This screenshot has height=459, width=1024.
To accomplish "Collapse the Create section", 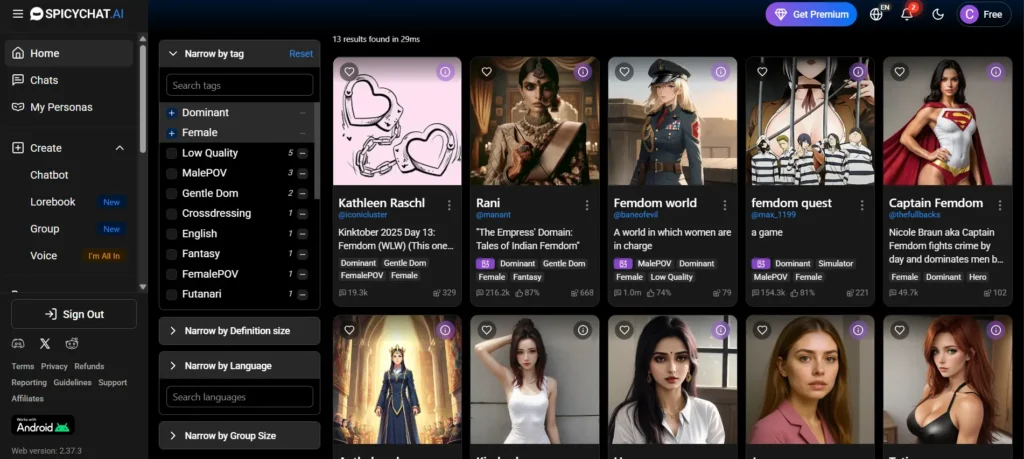I will point(120,148).
